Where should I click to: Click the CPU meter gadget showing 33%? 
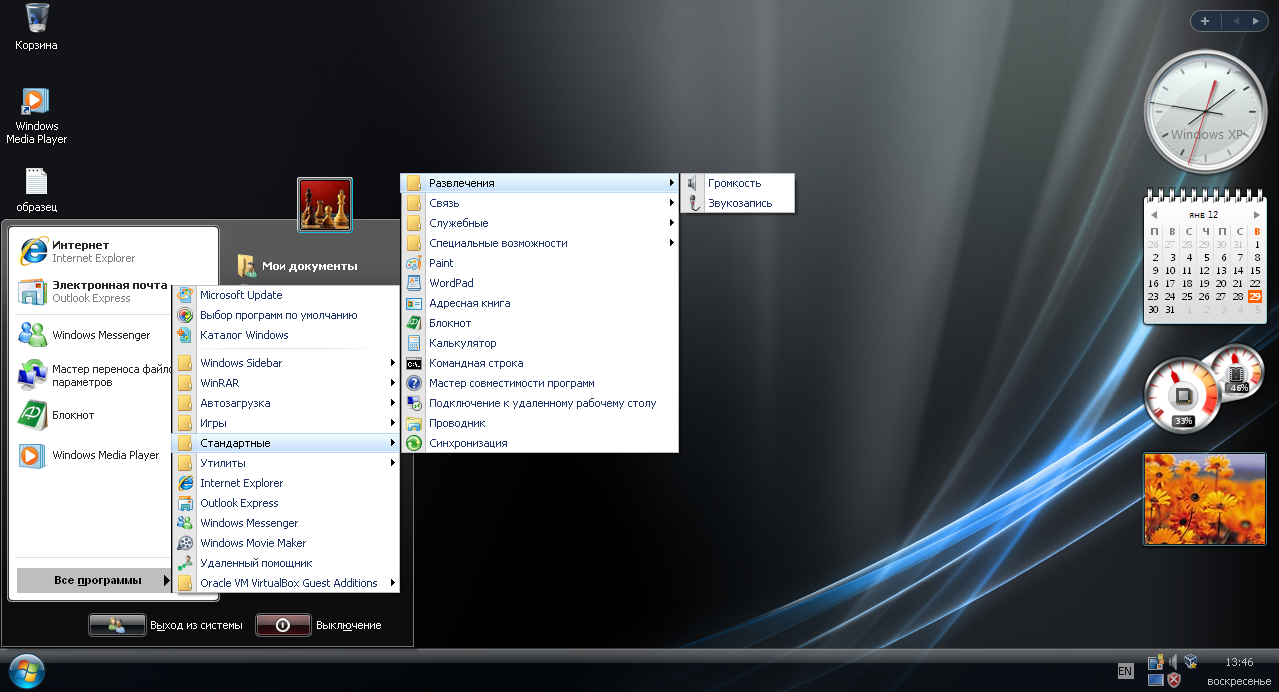1183,397
